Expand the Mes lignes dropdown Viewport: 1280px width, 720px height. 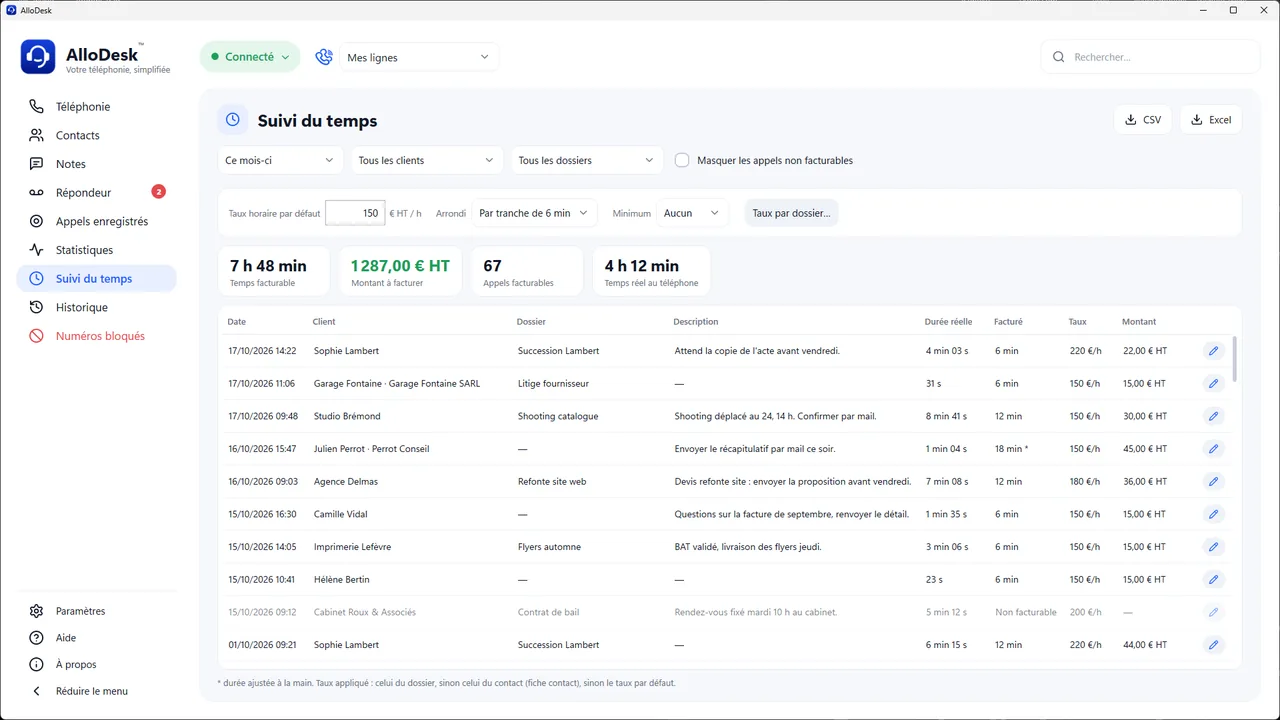coord(419,57)
